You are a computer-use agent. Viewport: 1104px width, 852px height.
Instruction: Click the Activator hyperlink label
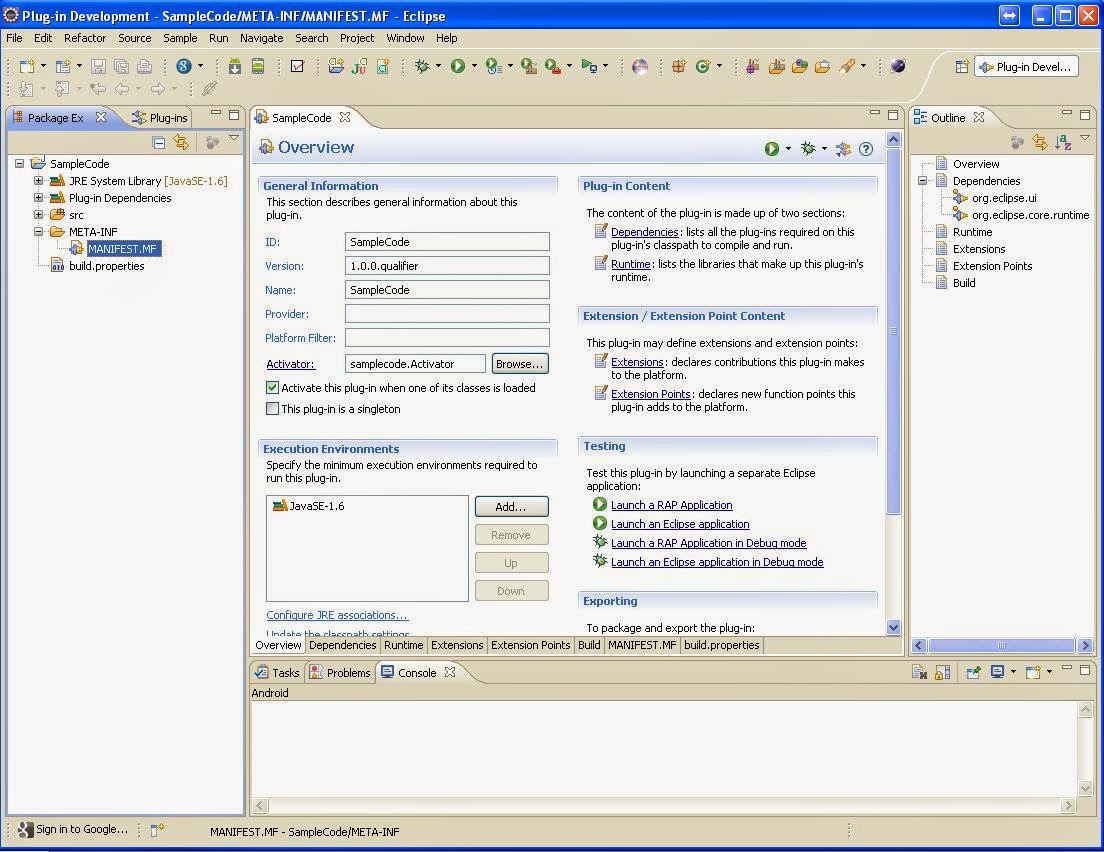coord(290,364)
